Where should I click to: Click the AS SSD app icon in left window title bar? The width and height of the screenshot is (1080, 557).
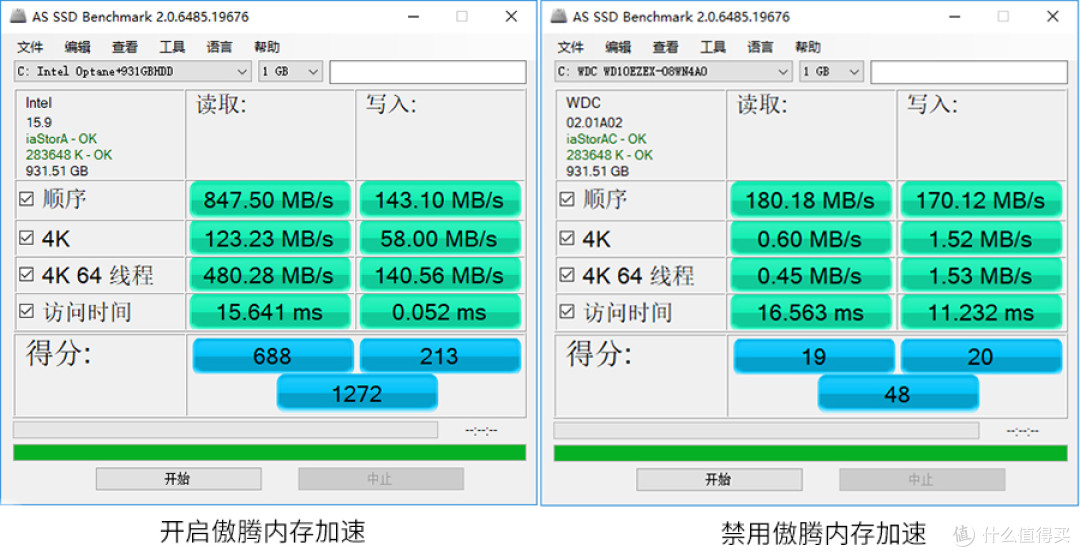[x=19, y=17]
